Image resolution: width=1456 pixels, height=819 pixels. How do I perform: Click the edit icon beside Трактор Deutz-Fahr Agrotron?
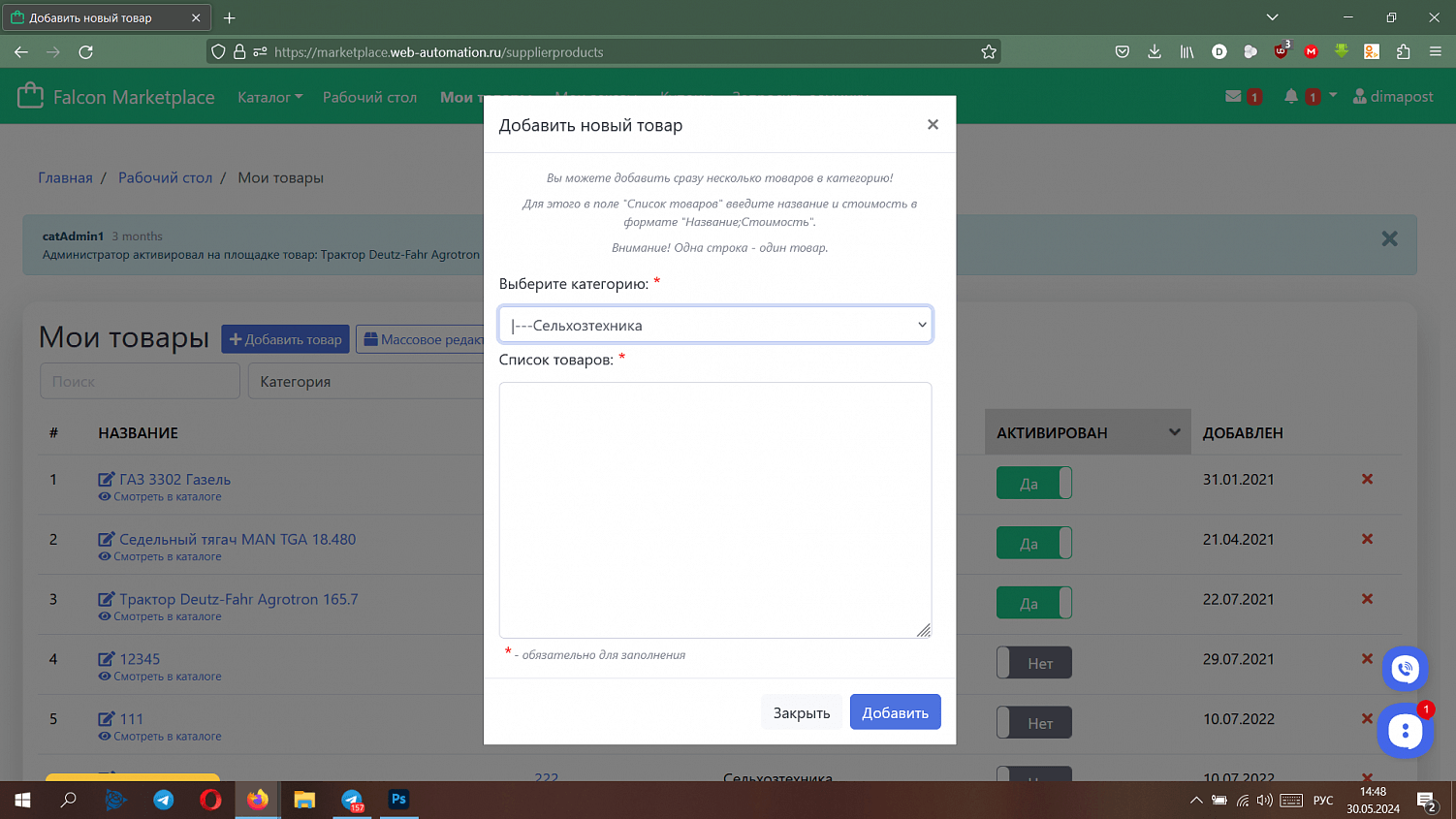pyautogui.click(x=107, y=599)
